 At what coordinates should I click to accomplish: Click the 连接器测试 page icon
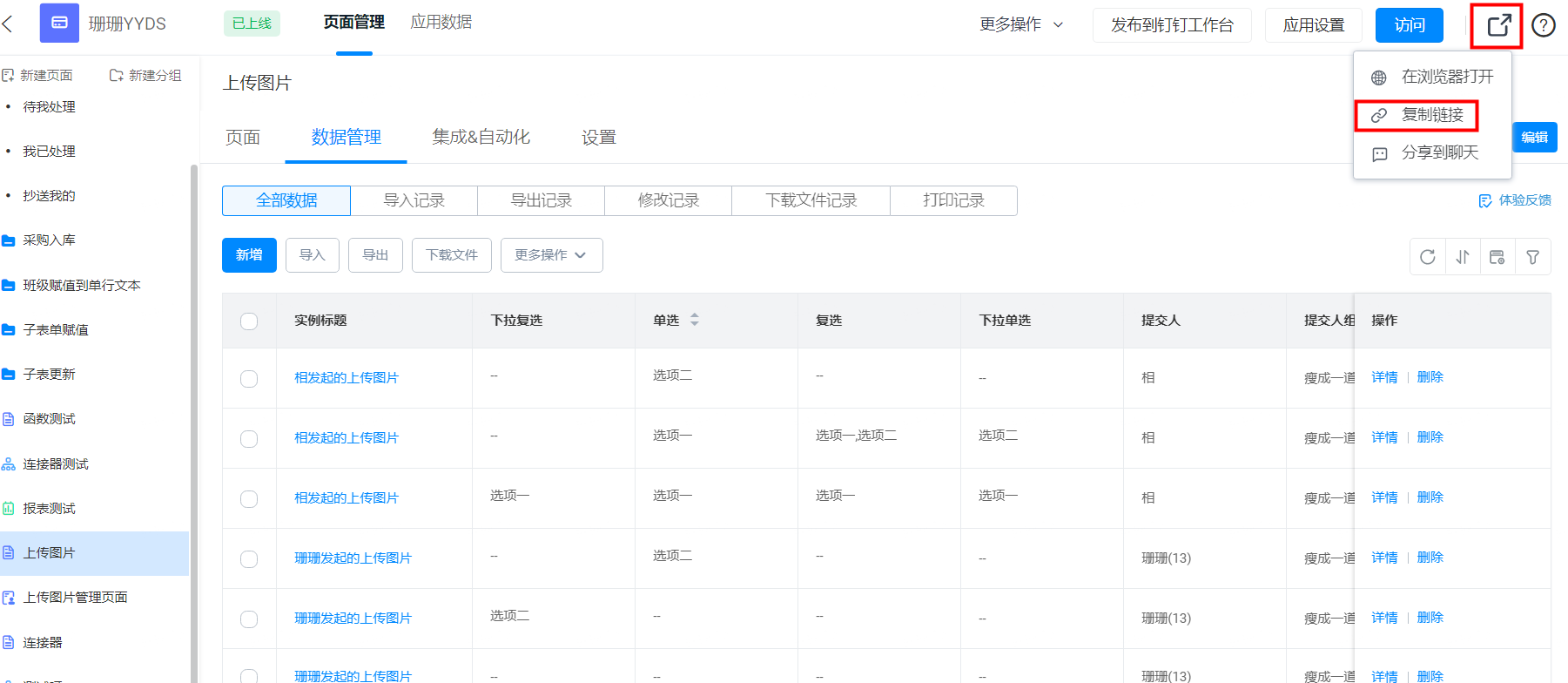[x=9, y=464]
